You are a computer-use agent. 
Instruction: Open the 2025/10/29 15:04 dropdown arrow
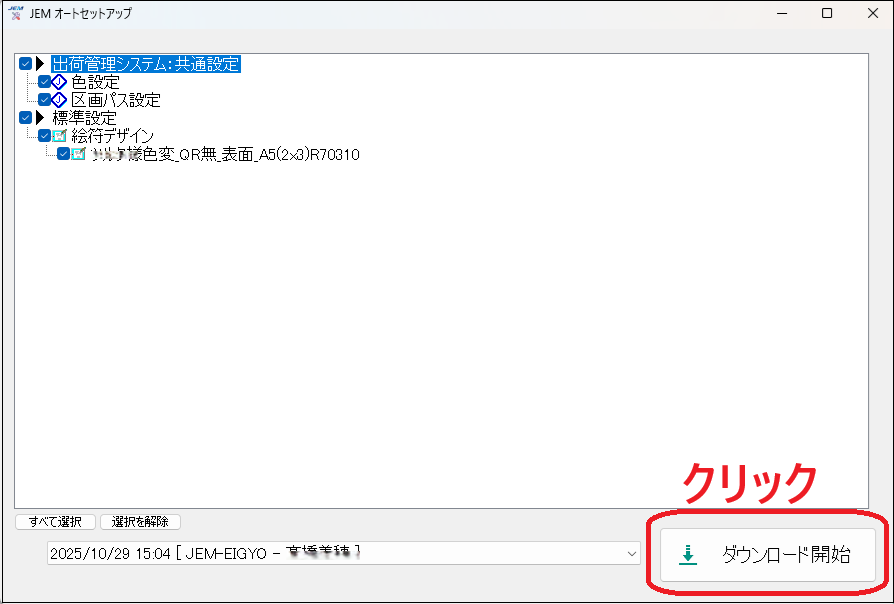(x=631, y=553)
